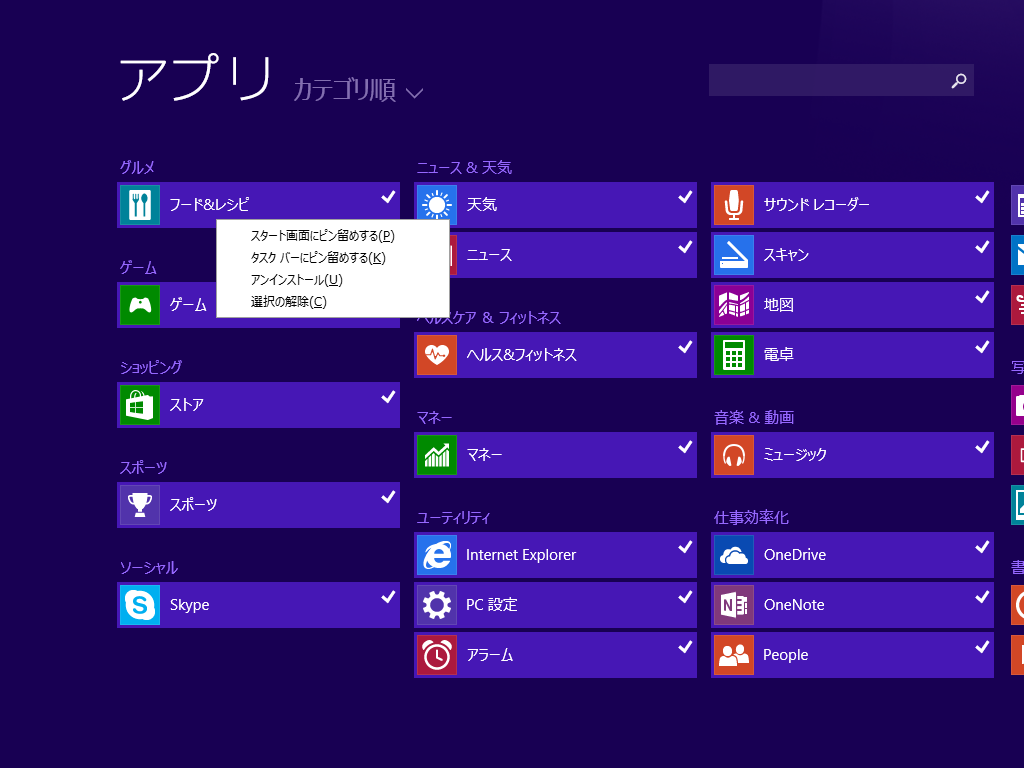The height and width of the screenshot is (768, 1024).
Task: Click the People tile label
Action: pos(786,655)
